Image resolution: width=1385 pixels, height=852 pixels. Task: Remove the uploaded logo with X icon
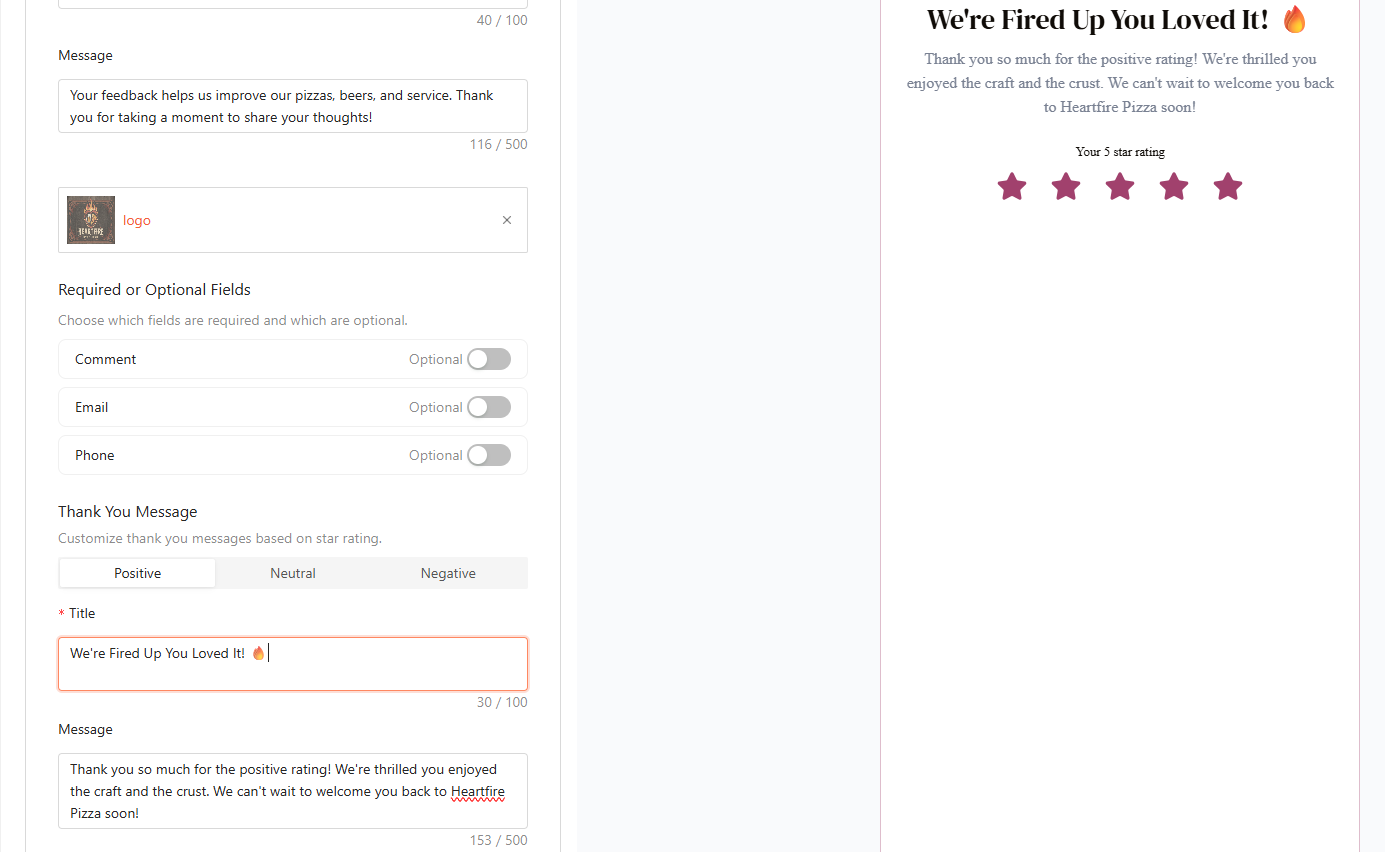click(507, 220)
